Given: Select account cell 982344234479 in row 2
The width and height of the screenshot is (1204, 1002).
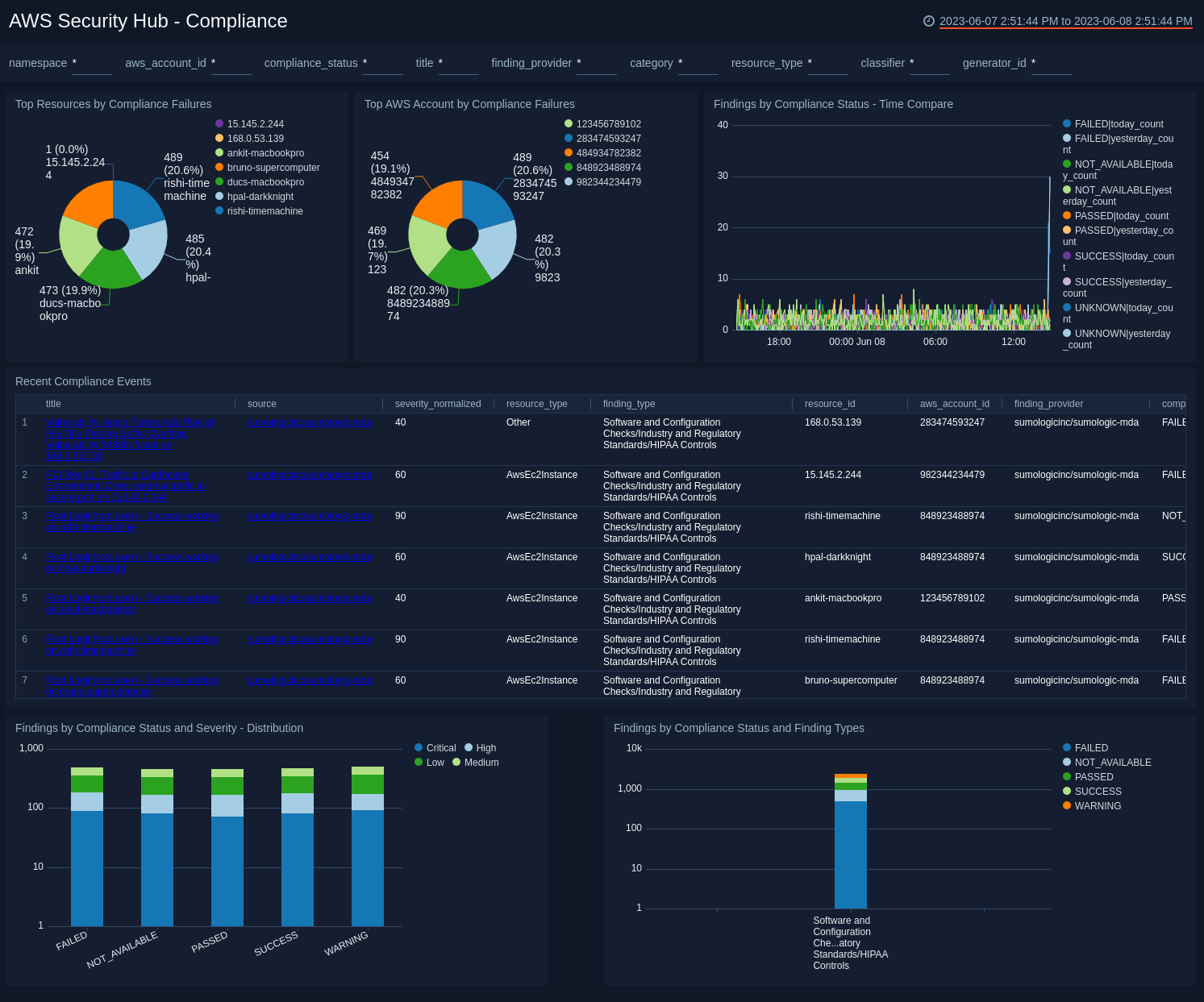Looking at the screenshot, I should coord(952,475).
